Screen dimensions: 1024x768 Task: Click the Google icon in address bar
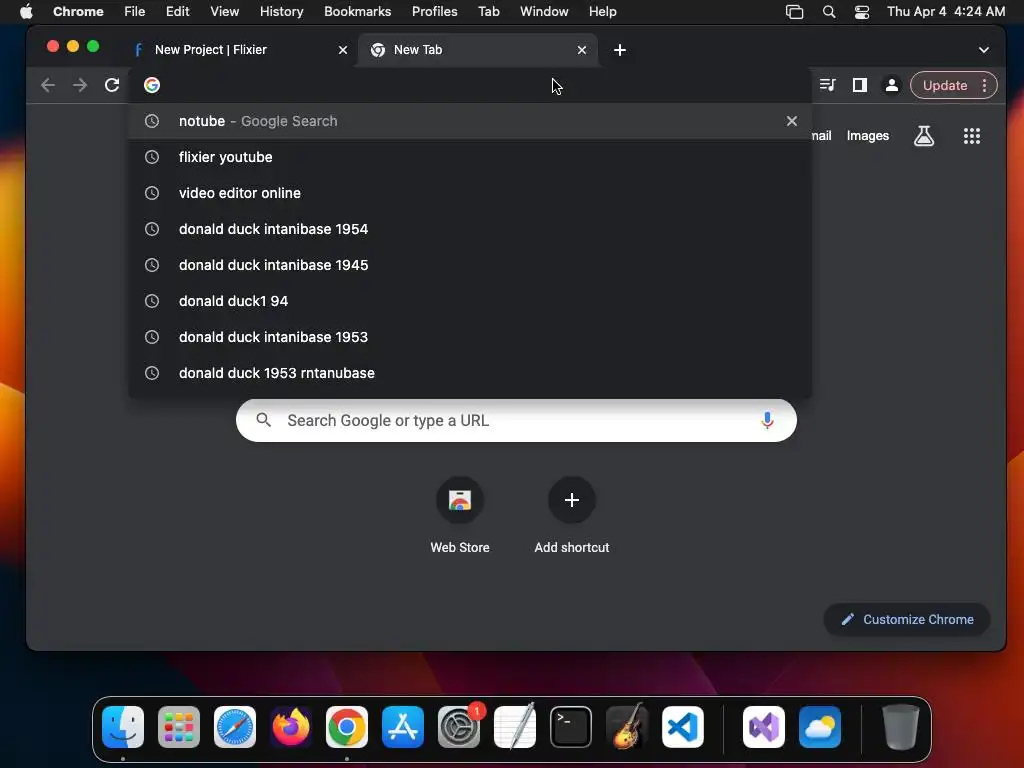152,86
